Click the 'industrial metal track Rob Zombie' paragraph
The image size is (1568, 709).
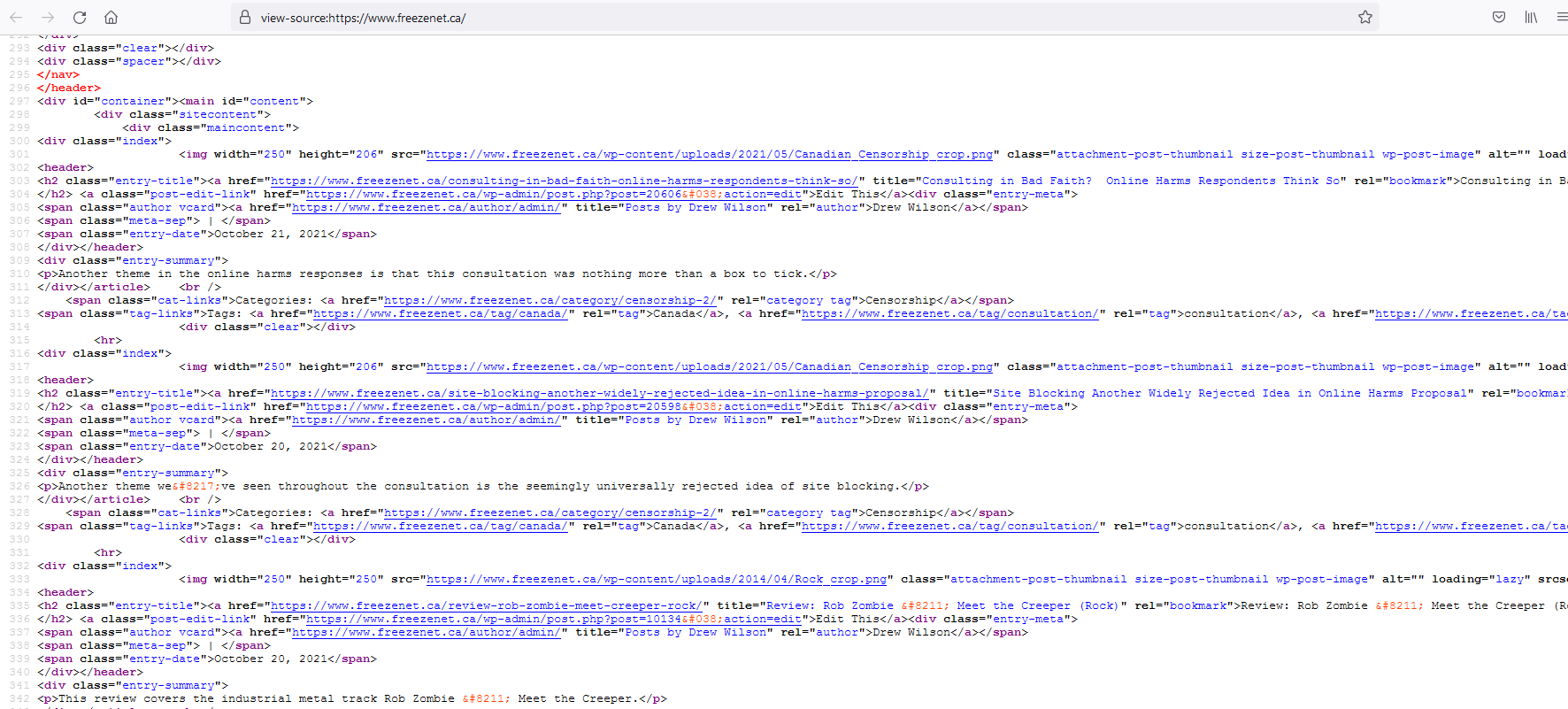(352, 698)
